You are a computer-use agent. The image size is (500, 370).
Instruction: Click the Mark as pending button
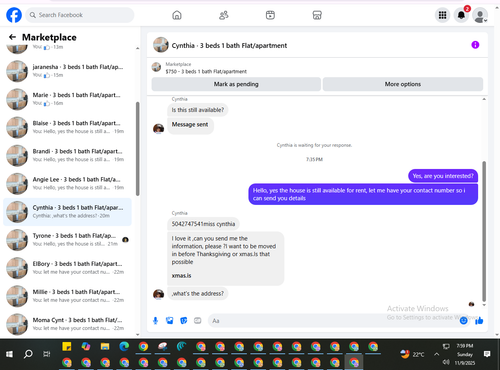pyautogui.click(x=236, y=84)
